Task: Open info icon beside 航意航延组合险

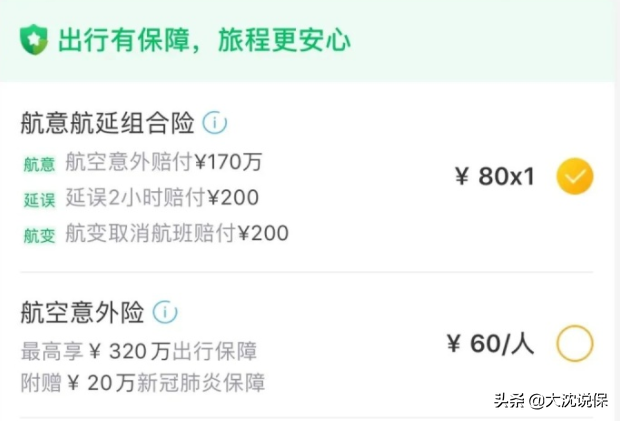Action: (x=215, y=123)
